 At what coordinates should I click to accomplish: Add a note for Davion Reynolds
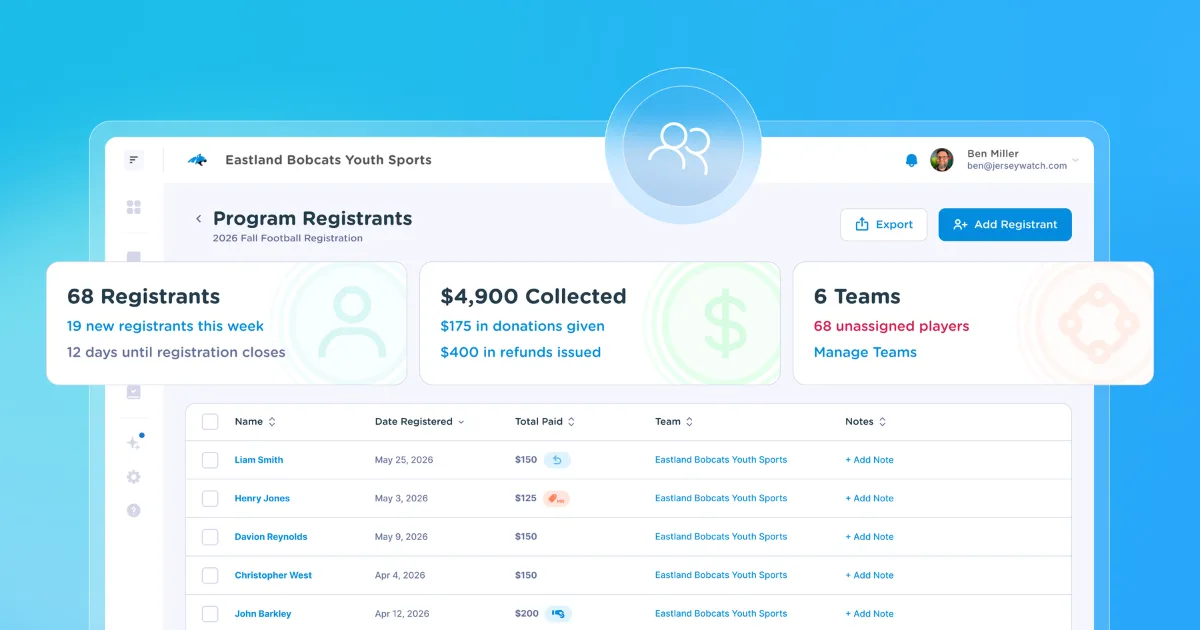[x=869, y=537]
